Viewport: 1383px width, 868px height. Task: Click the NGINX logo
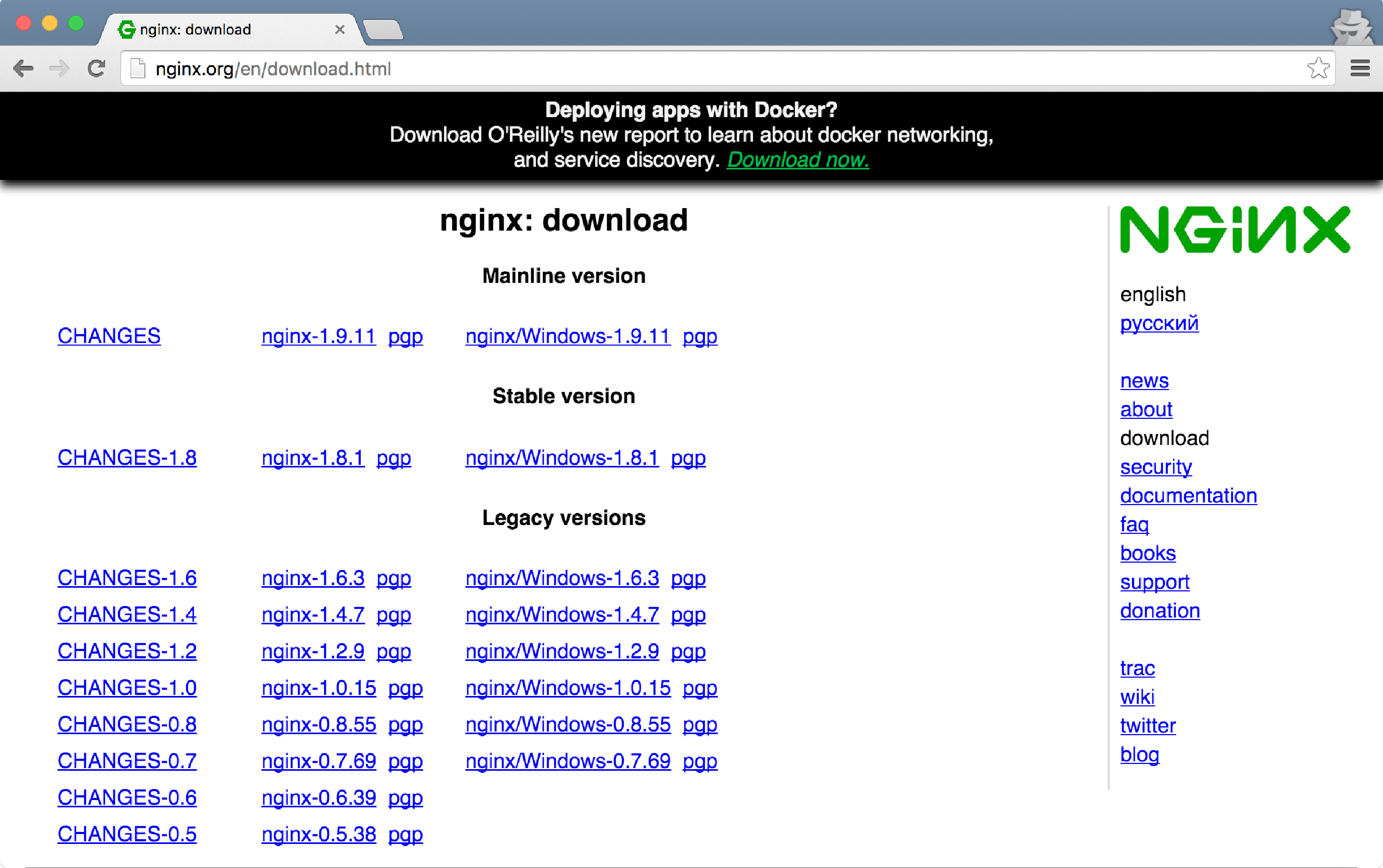1235,230
